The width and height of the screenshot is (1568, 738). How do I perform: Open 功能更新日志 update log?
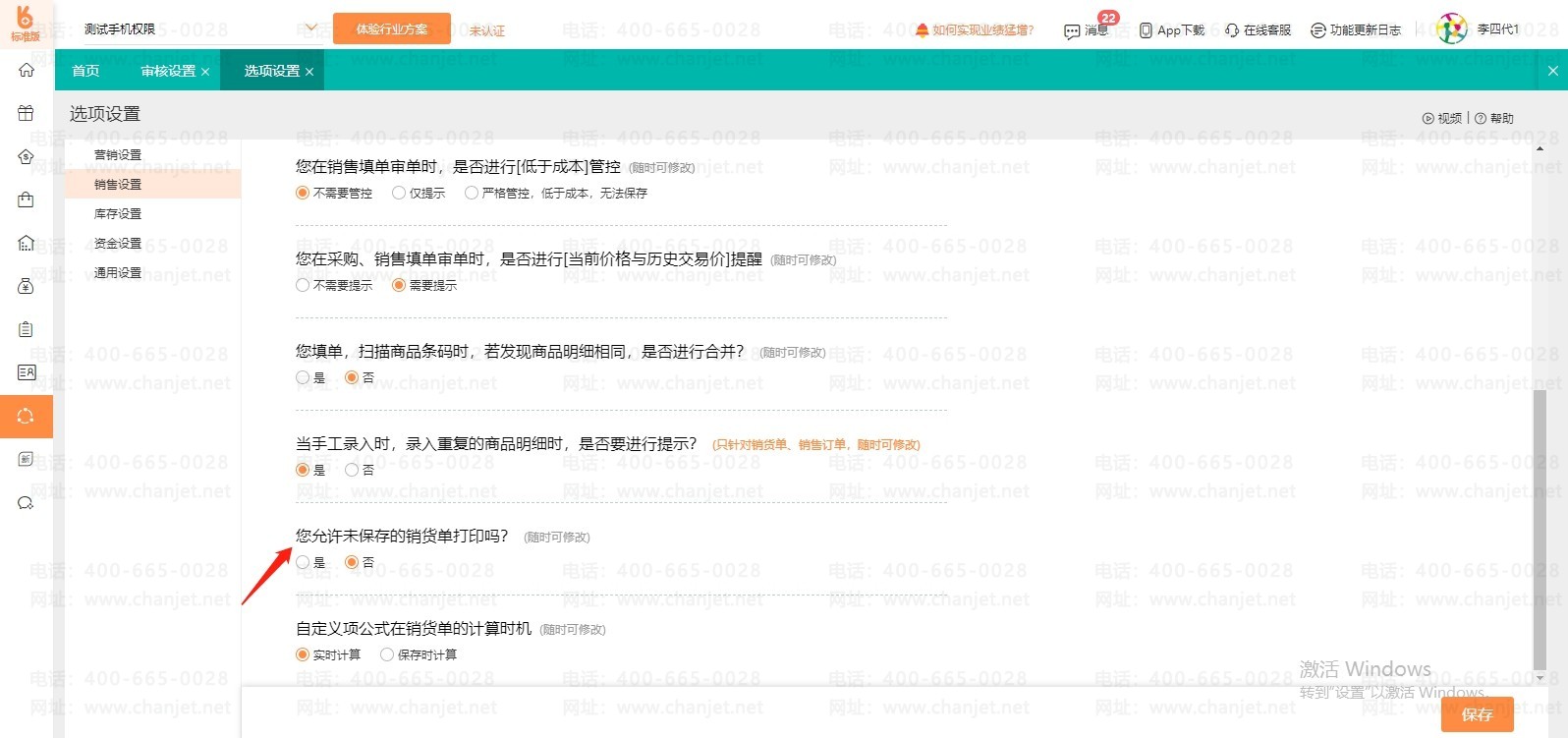1356,30
